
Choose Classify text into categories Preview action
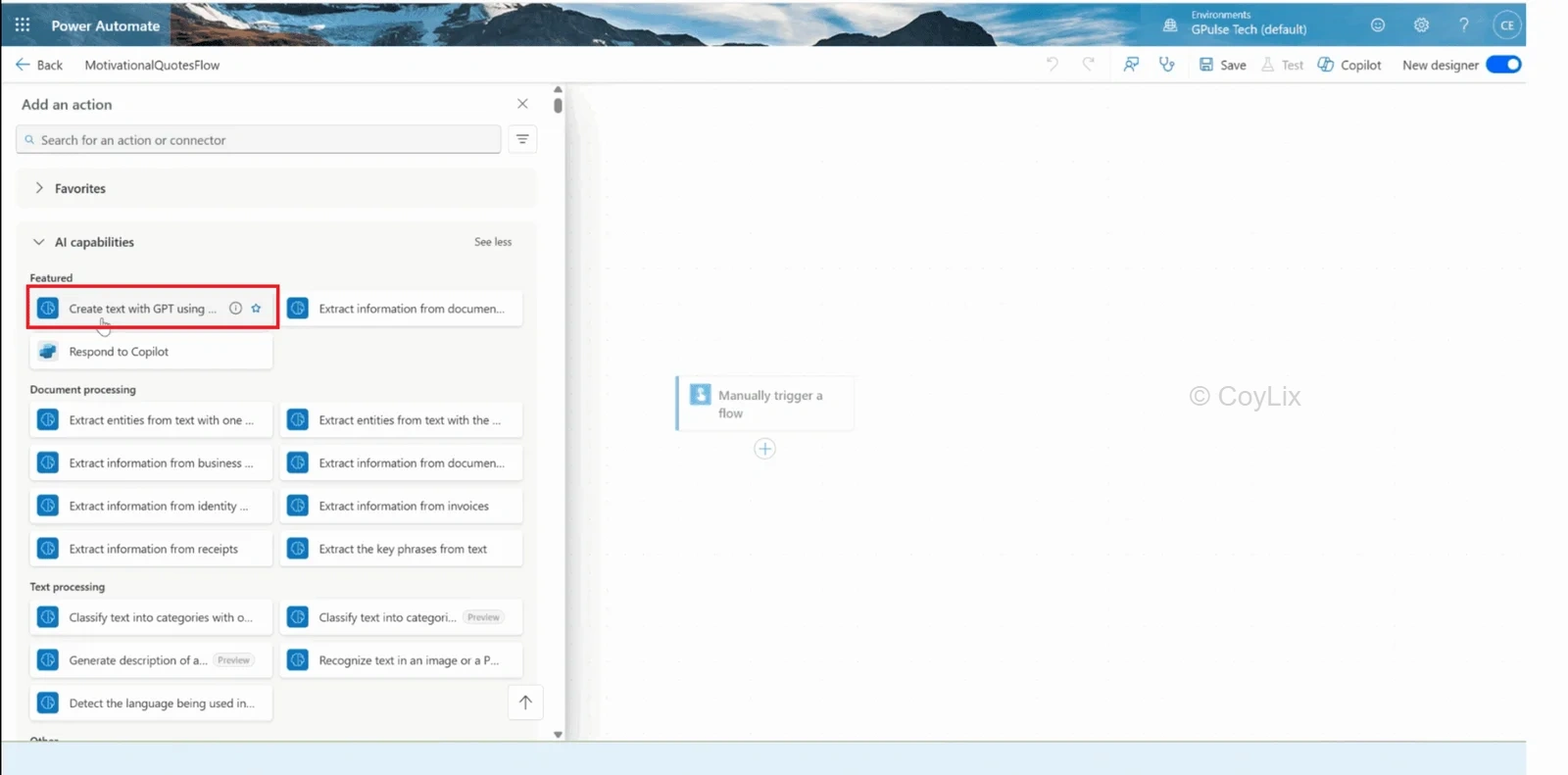pyautogui.click(x=401, y=617)
